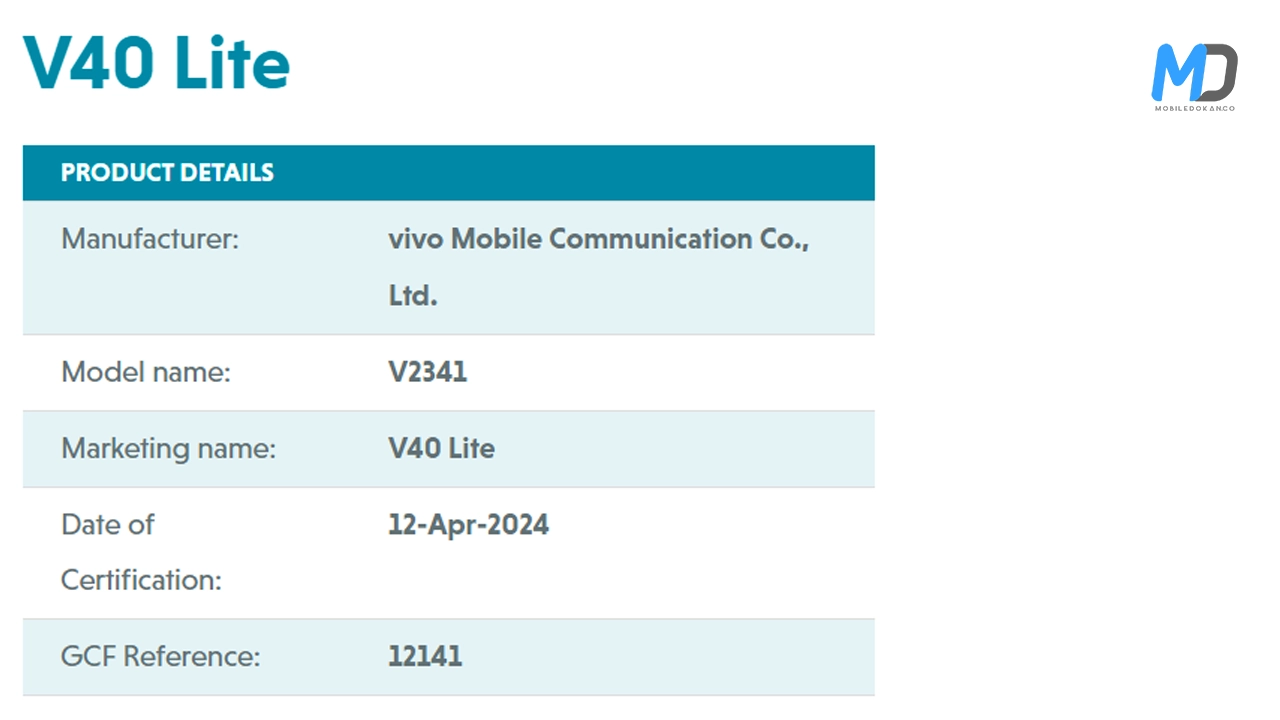Select the V2341 model value
The image size is (1280, 720).
[x=427, y=373]
